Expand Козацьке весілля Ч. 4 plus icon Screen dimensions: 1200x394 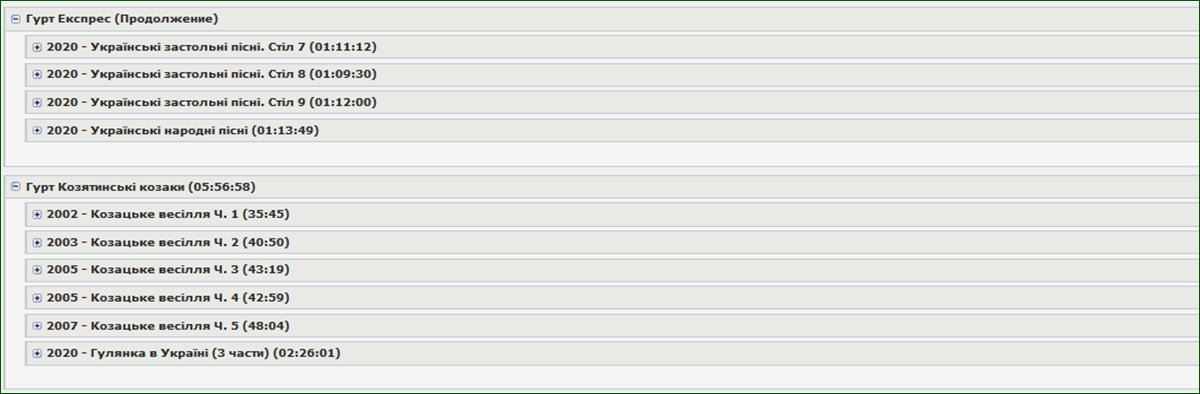click(x=37, y=298)
